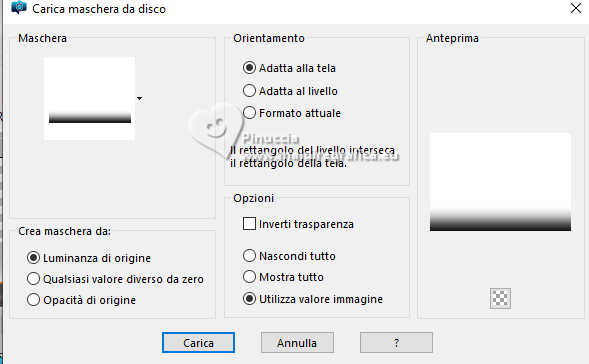Select Mostra tutto option

249,277
